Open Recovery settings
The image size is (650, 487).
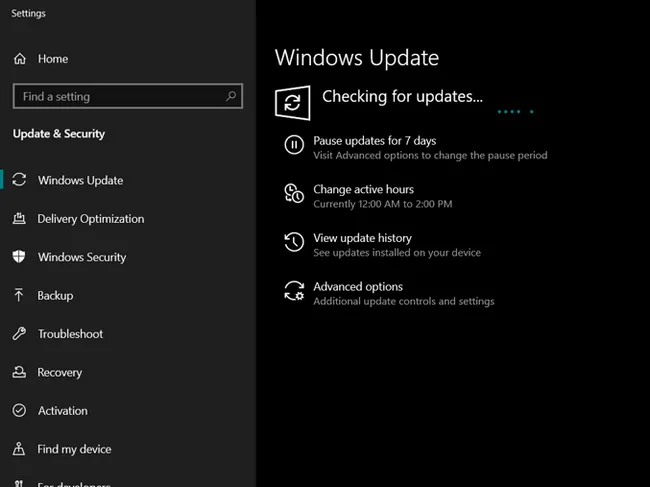pos(60,372)
